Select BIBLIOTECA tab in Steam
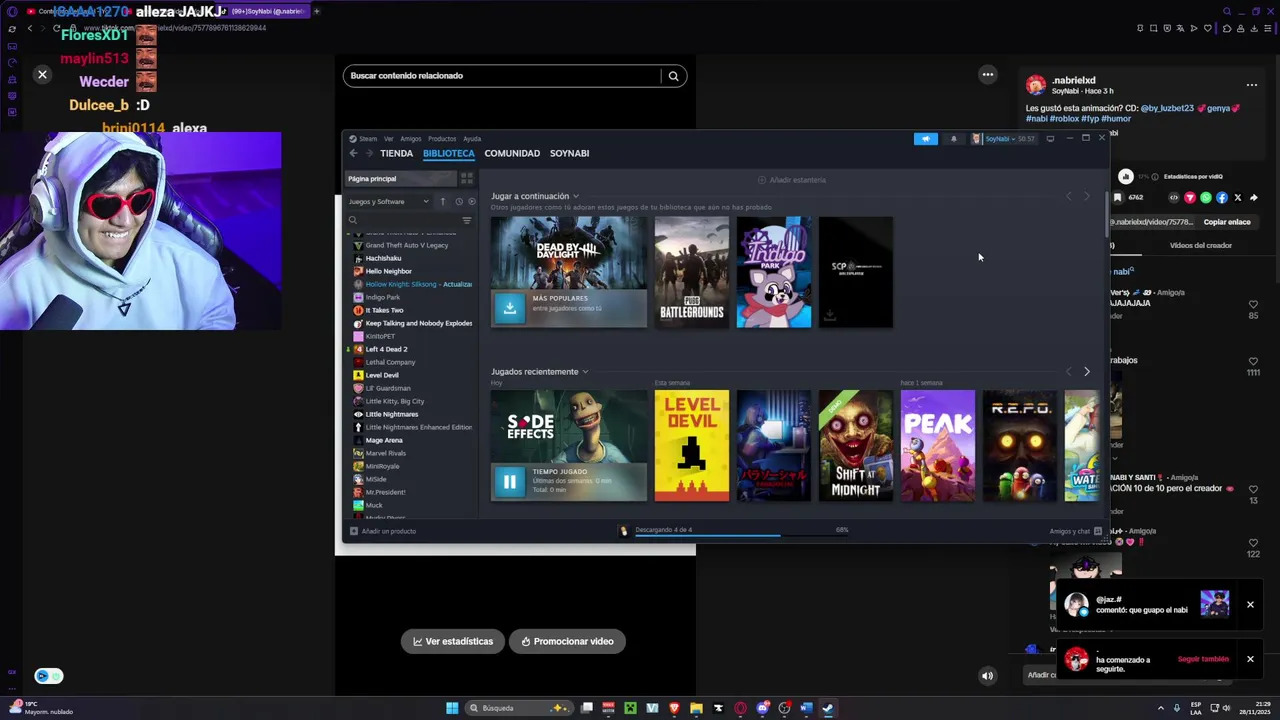The width and height of the screenshot is (1280, 720). [449, 153]
